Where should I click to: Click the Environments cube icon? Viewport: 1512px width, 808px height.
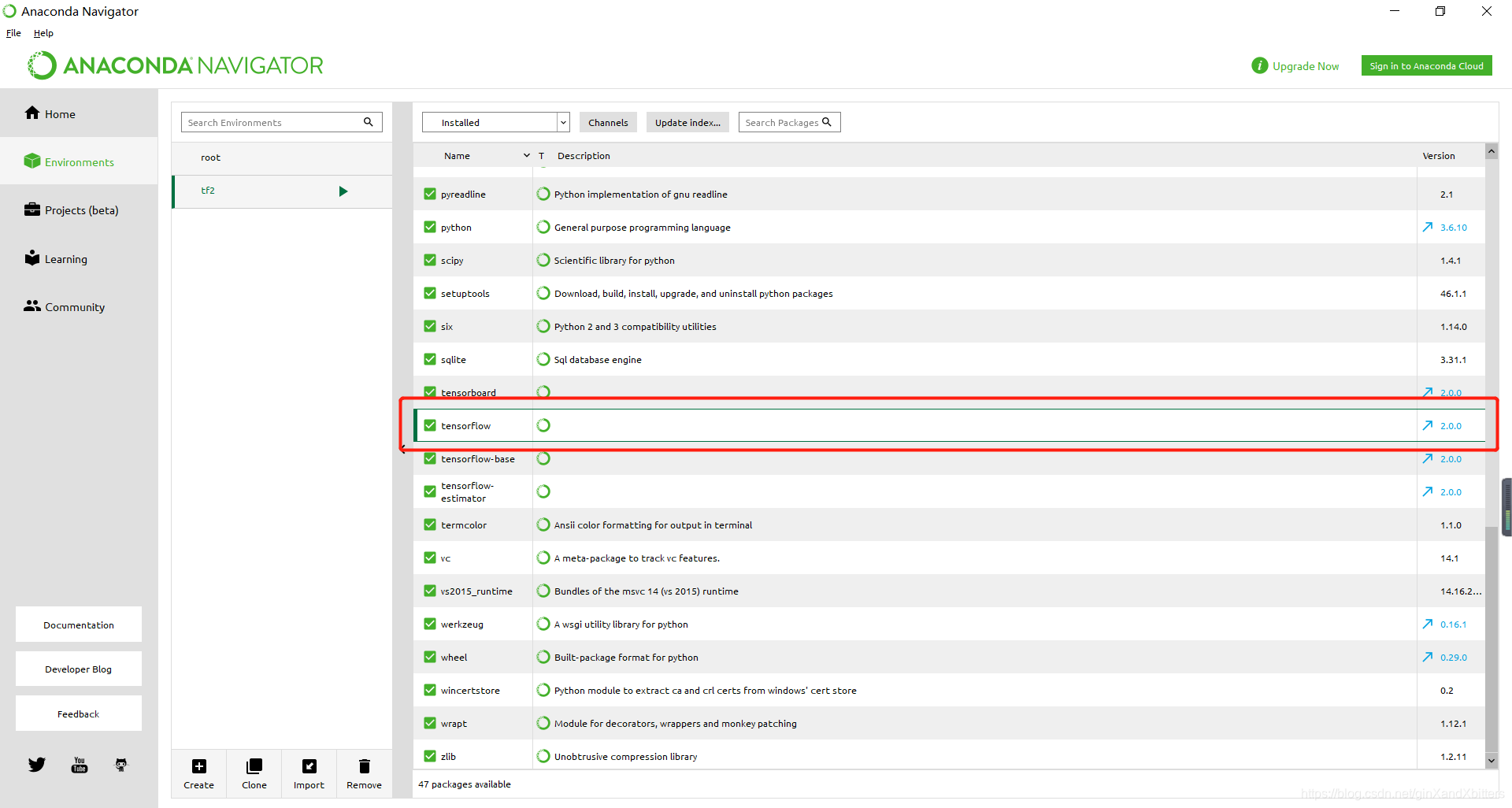tap(32, 161)
